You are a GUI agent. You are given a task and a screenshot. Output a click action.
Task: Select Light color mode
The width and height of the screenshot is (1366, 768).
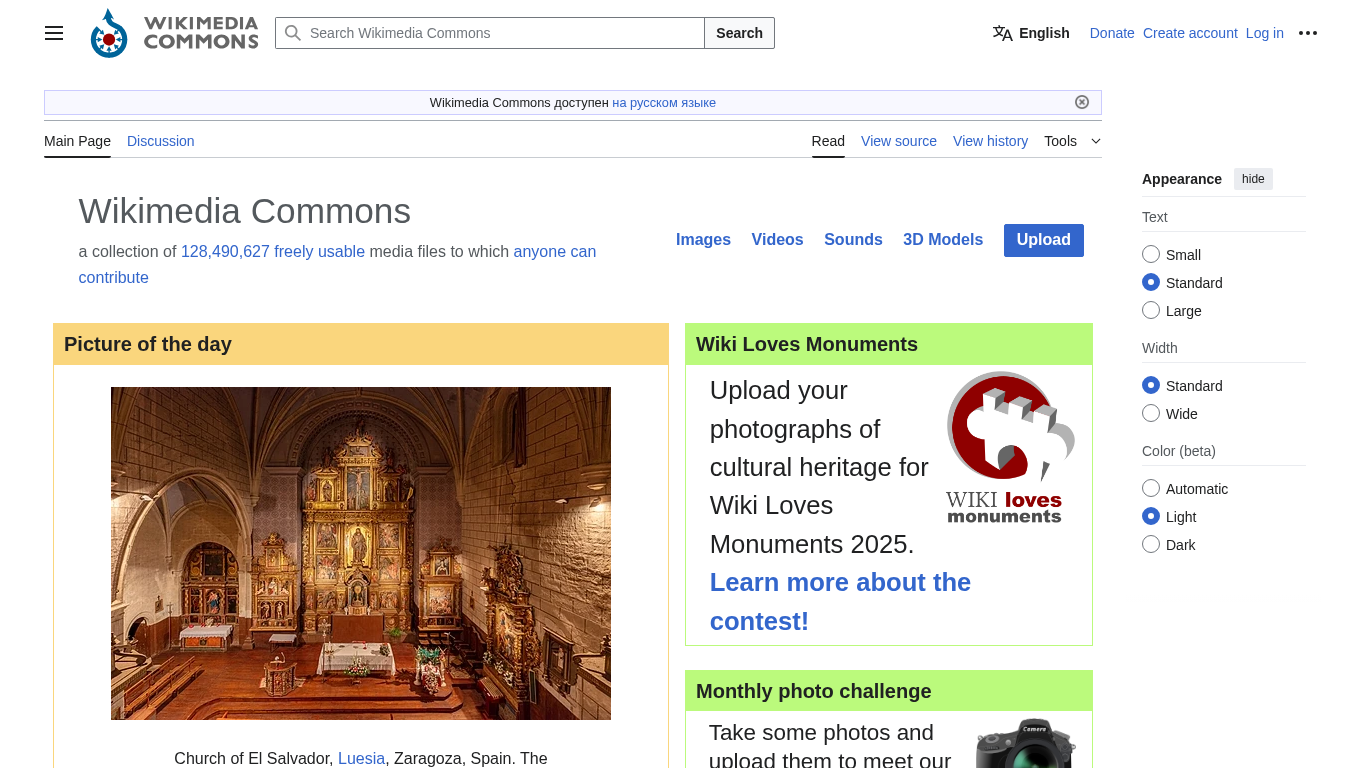tap(1151, 517)
